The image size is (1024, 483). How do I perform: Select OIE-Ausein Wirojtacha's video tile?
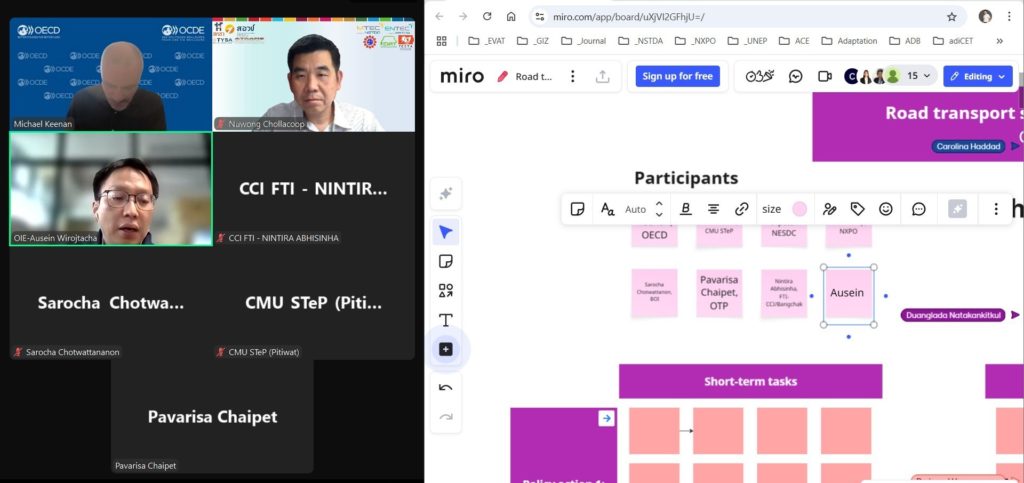110,189
